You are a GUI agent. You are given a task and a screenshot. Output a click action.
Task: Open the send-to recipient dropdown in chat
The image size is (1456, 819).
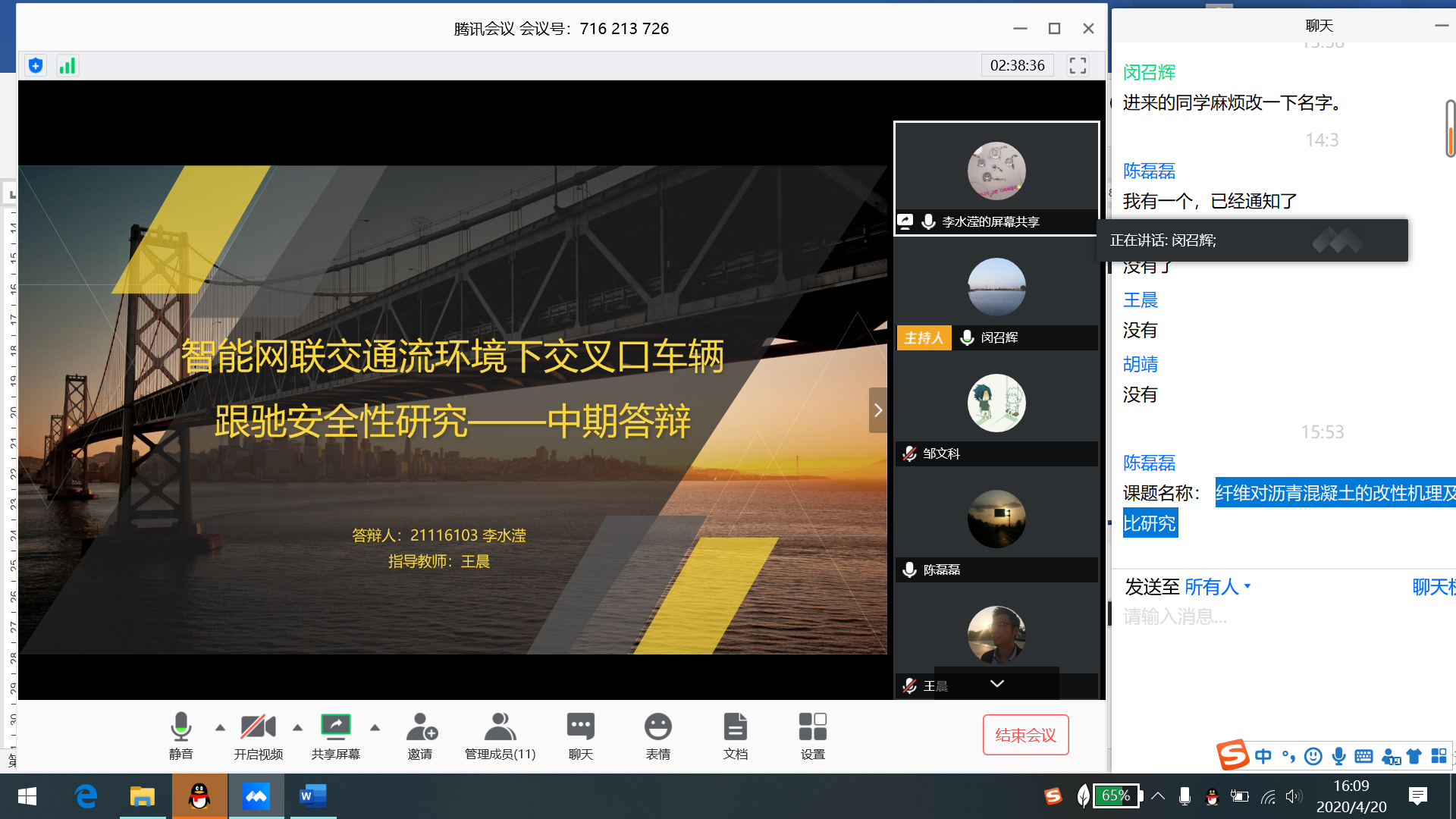point(1217,587)
